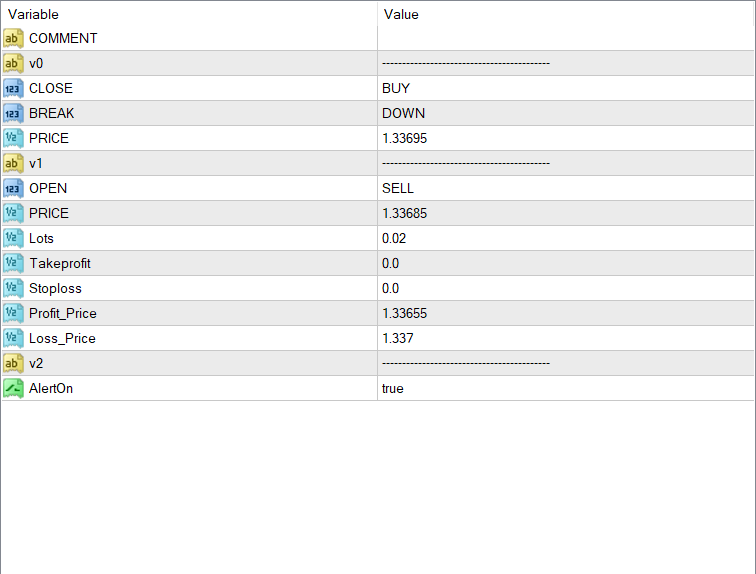This screenshot has width=756, height=574.
Task: Click the double-type icon beside Stoploss
Action: click(x=13, y=288)
